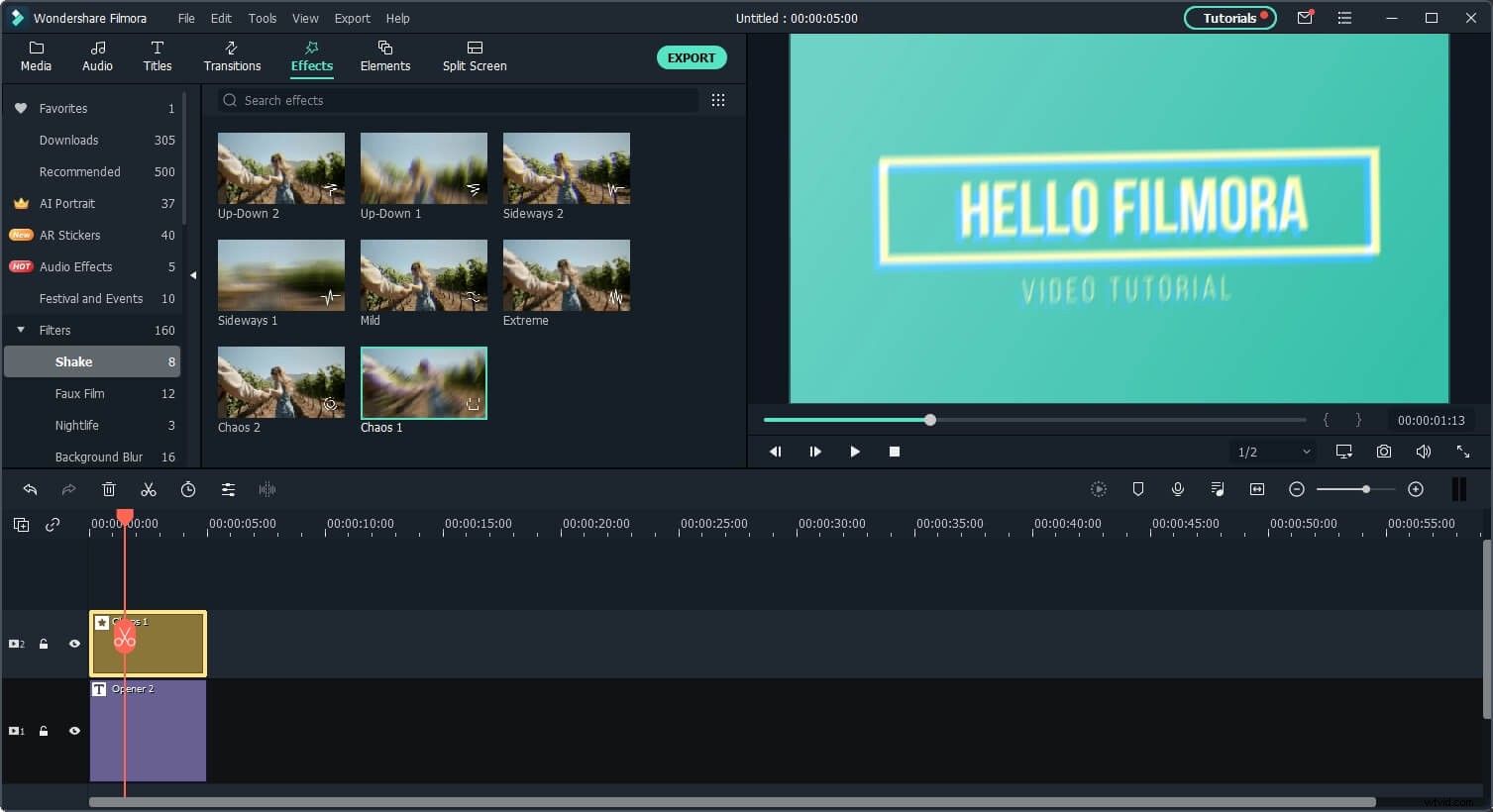Open the Speed duration tool
Viewport: 1493px width, 812px height.
click(188, 488)
